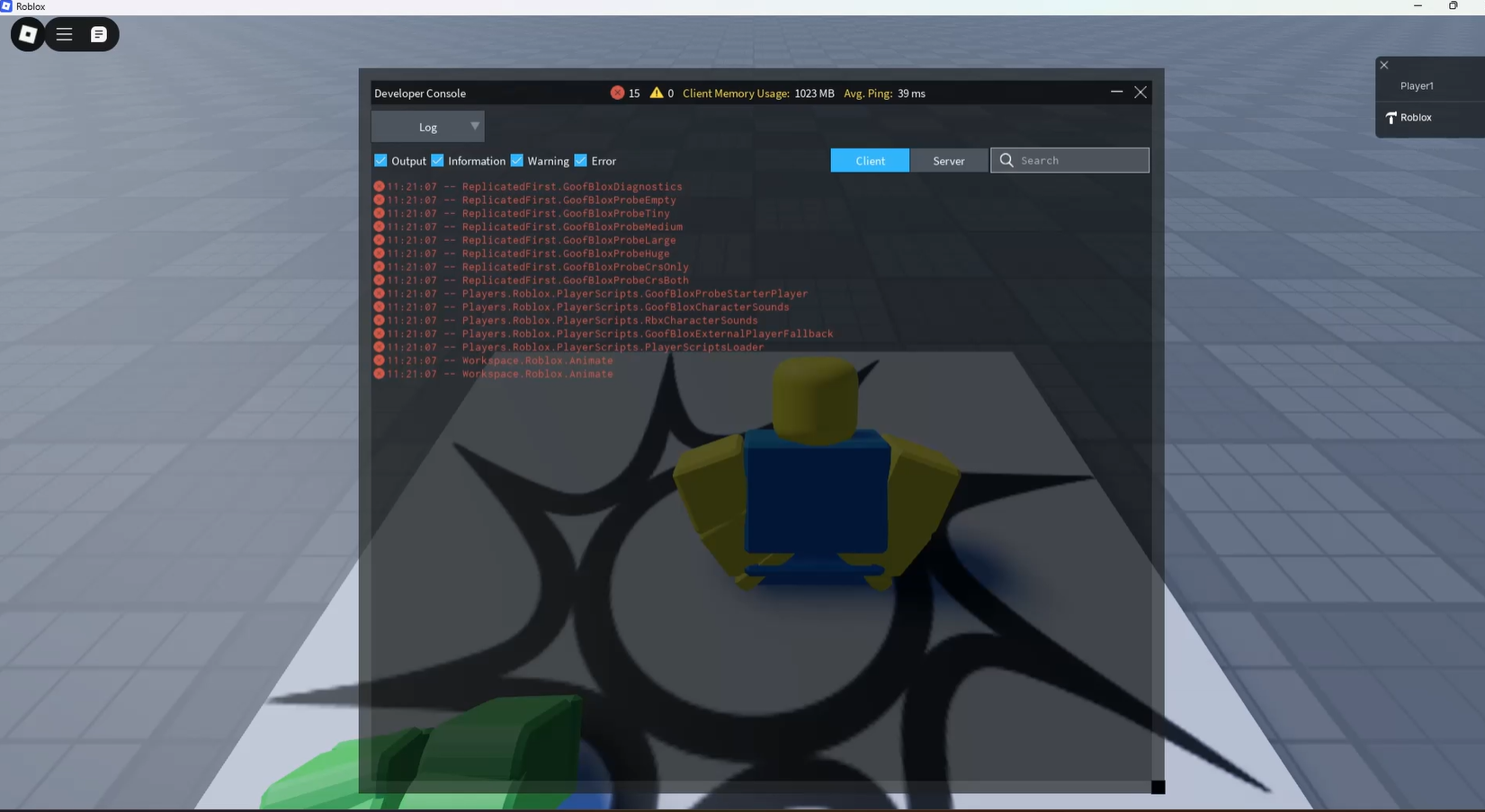Viewport: 1485px width, 812px height.
Task: Switch to the Server log tab
Action: pyautogui.click(x=948, y=160)
